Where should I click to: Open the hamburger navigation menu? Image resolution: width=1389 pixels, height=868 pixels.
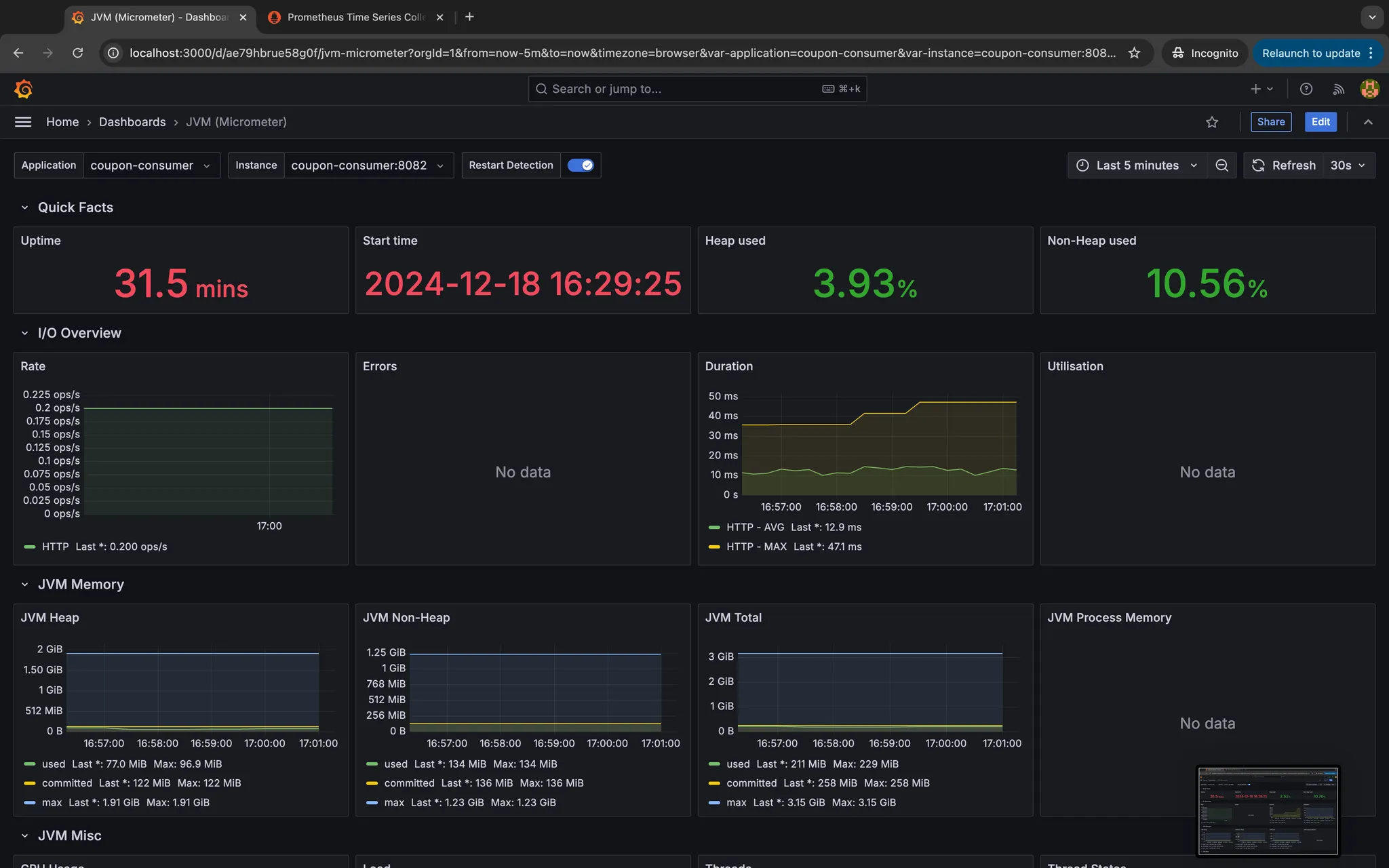click(x=23, y=122)
